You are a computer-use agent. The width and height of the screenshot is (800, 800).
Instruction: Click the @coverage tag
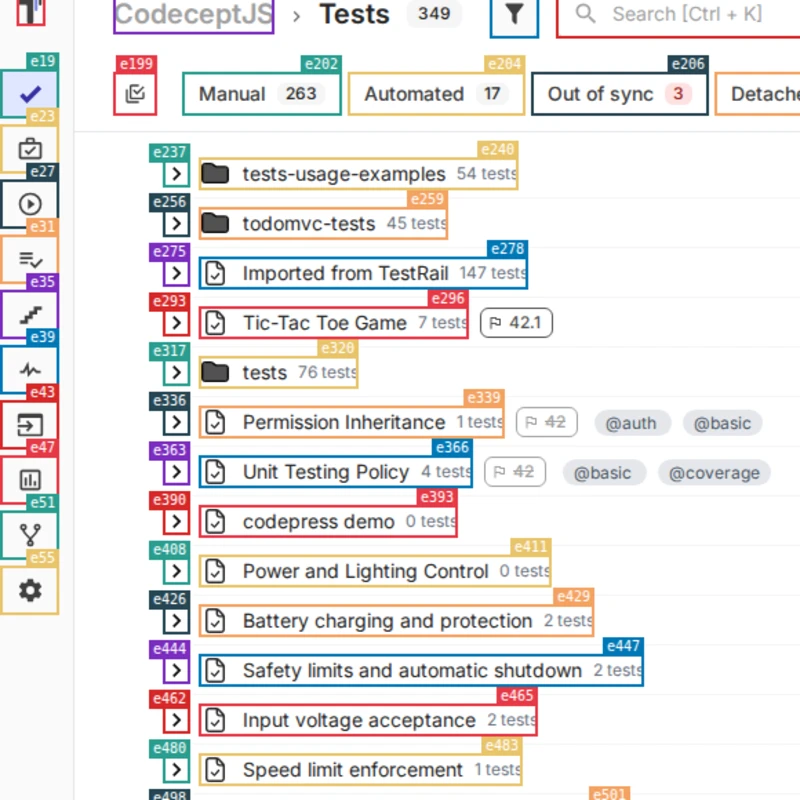[714, 473]
